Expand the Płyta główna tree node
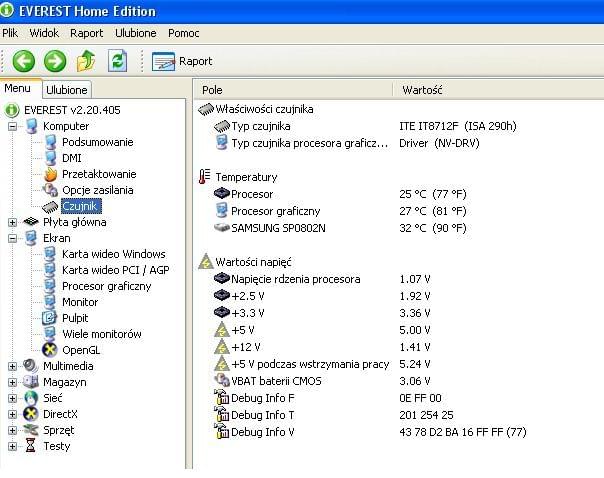Viewport: 604px width, 478px height. (x=12, y=222)
